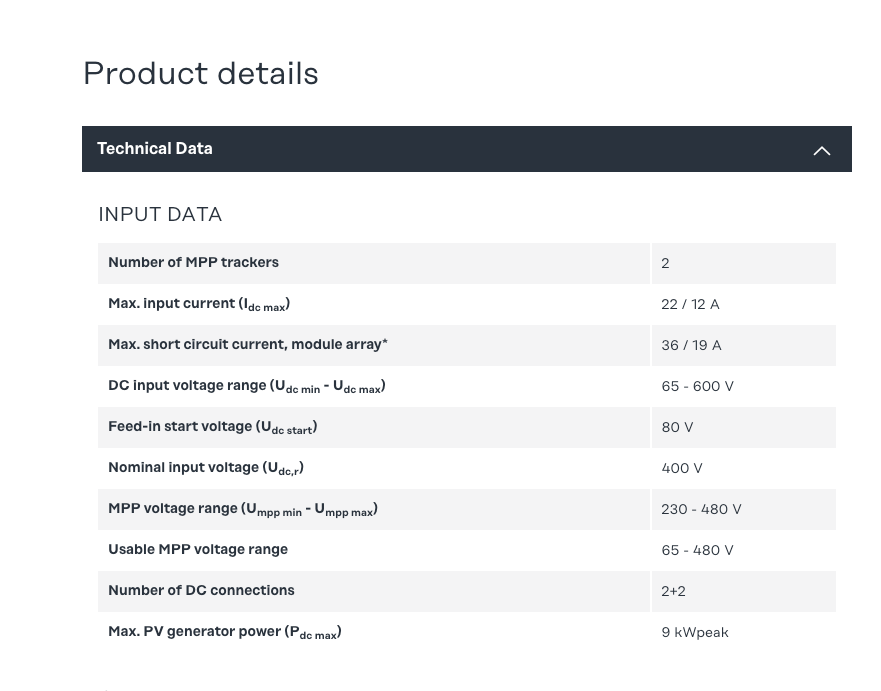
Task: Click the Technical Data accordion header
Action: (155, 149)
